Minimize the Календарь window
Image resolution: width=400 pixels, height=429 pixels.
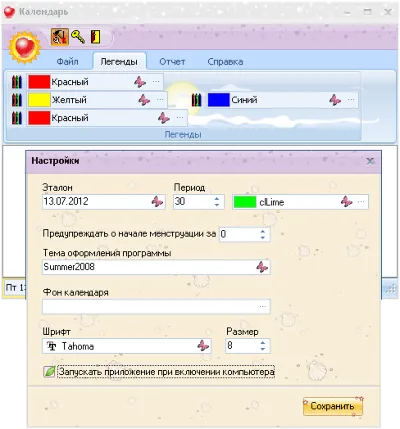click(347, 13)
